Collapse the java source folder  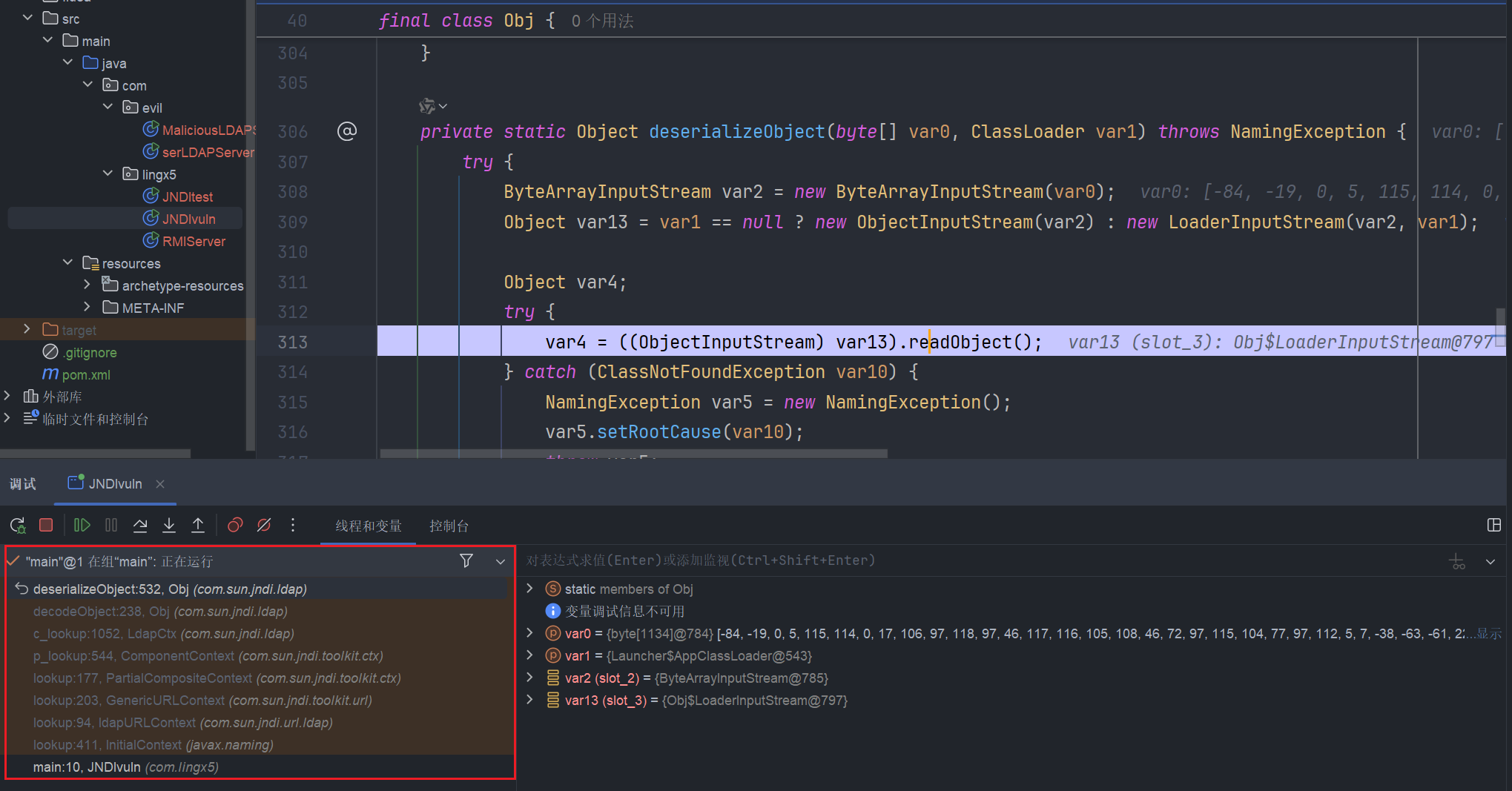click(68, 62)
